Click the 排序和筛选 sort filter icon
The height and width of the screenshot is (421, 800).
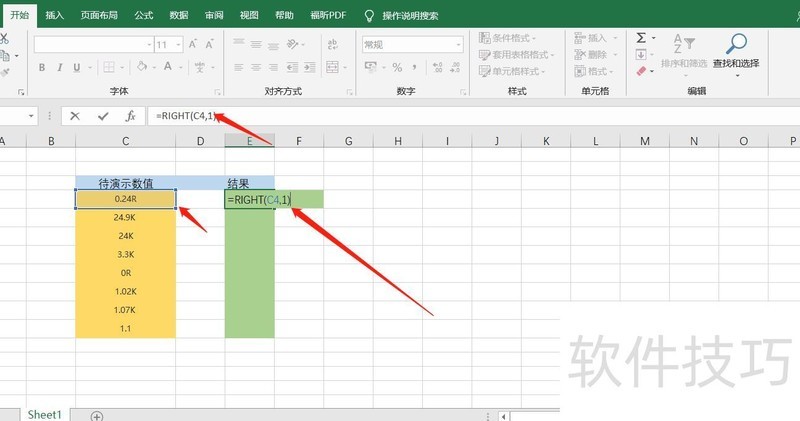pos(684,44)
